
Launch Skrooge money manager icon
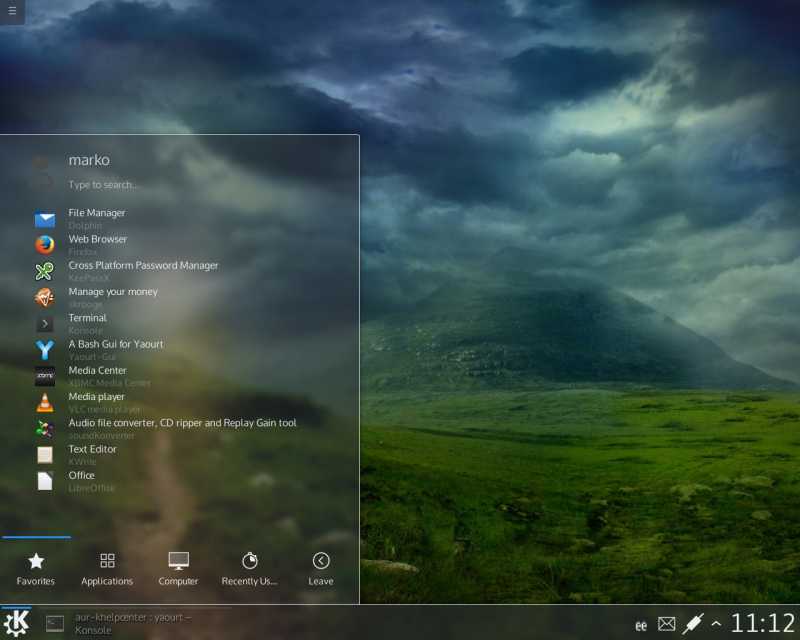(45, 298)
